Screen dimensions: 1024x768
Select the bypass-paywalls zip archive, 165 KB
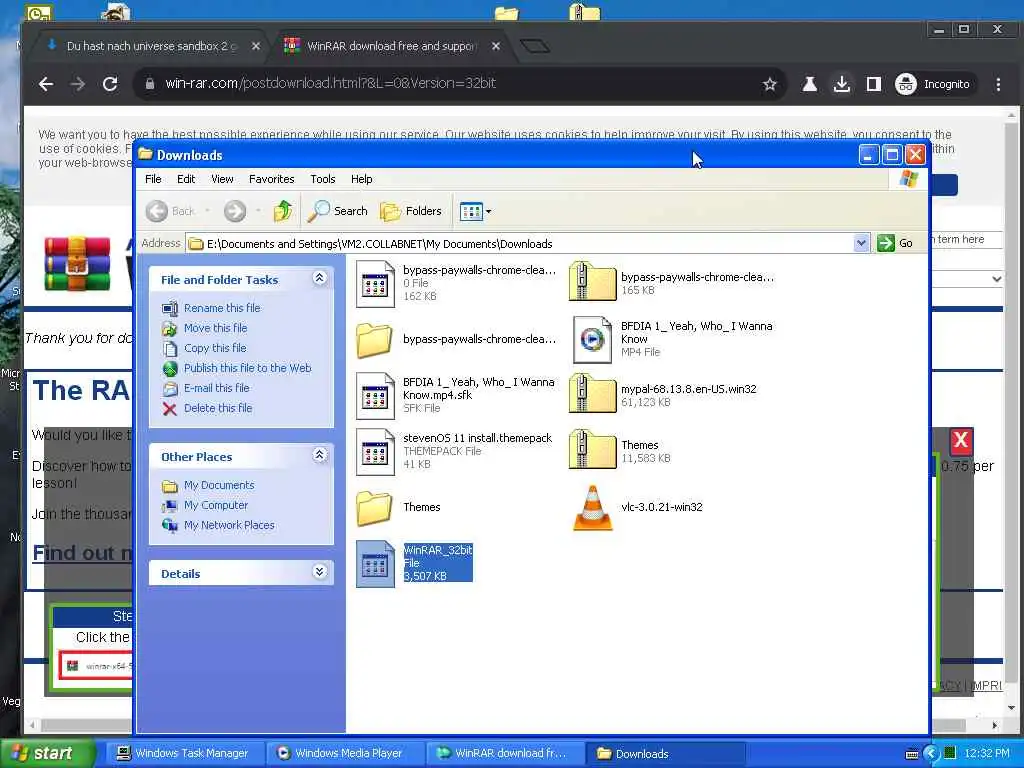(592, 281)
